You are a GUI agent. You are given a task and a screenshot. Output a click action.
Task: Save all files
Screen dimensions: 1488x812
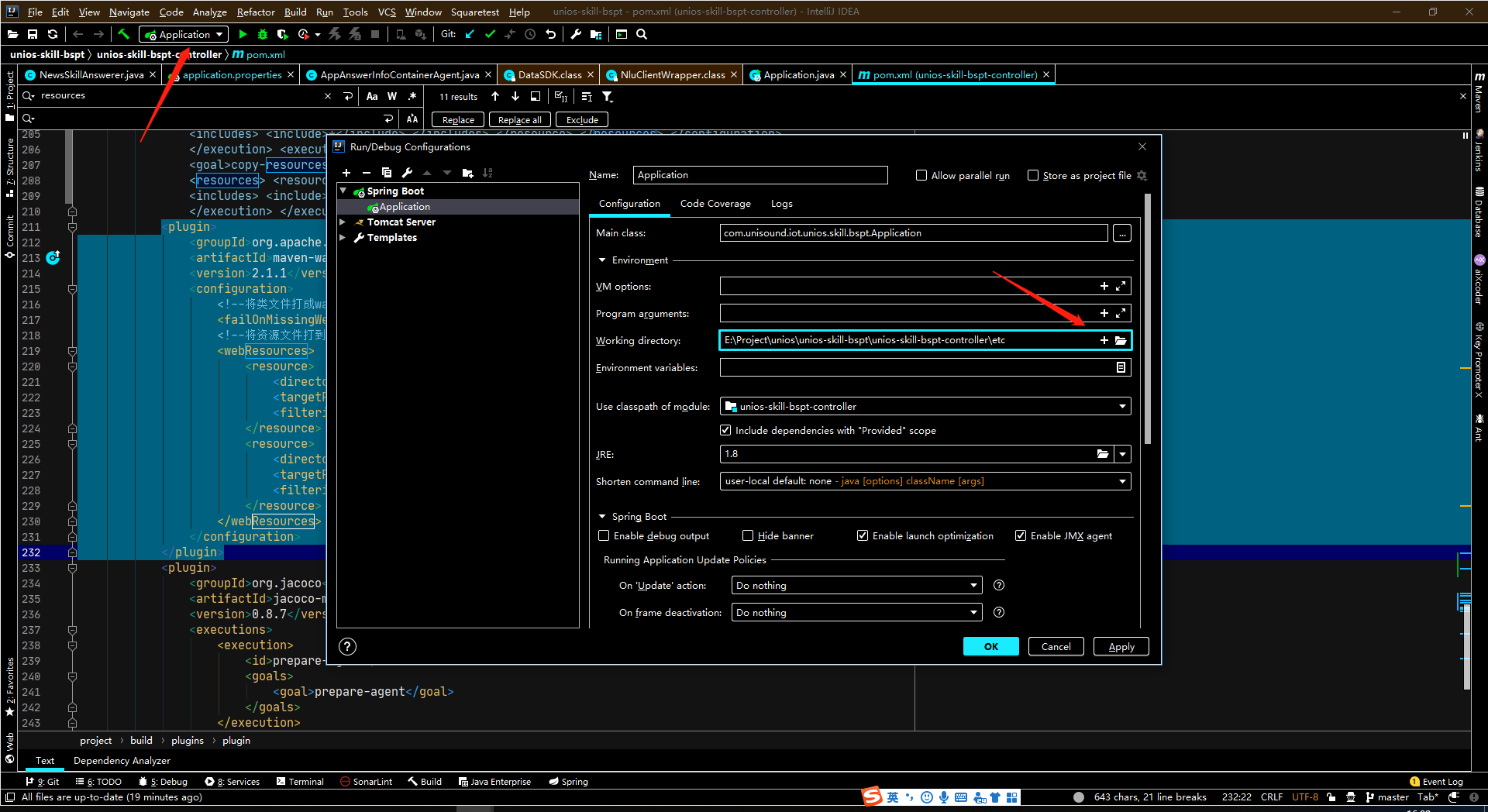(x=33, y=34)
